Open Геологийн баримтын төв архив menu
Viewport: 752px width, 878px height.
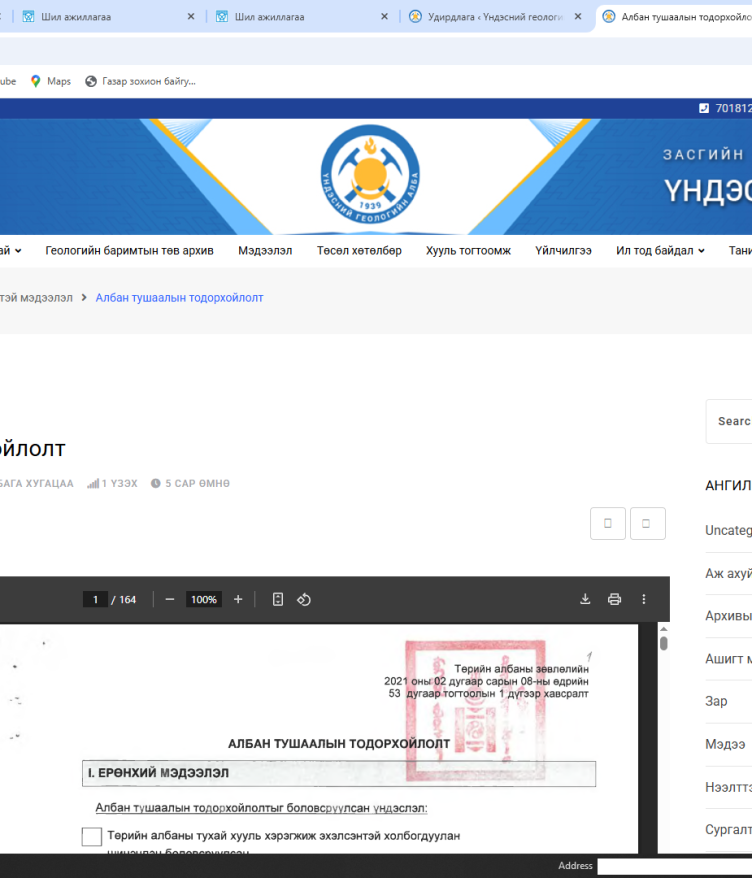[x=129, y=250]
